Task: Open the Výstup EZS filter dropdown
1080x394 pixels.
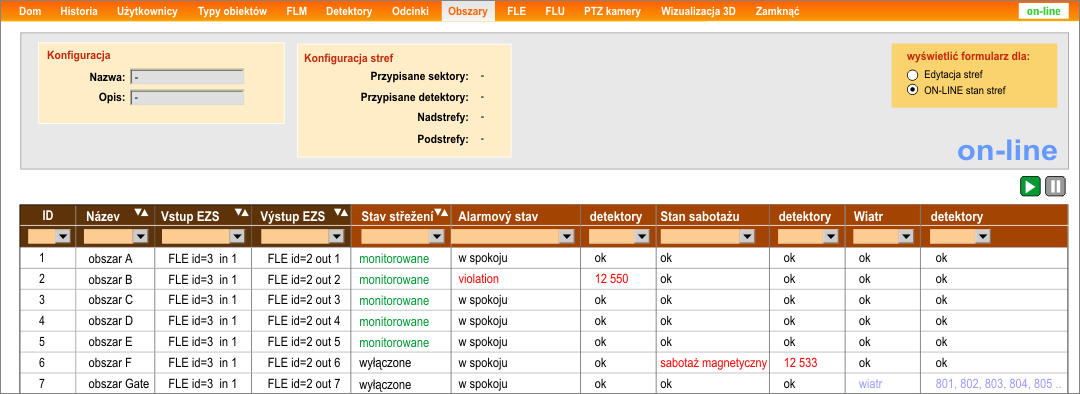Action: 336,236
